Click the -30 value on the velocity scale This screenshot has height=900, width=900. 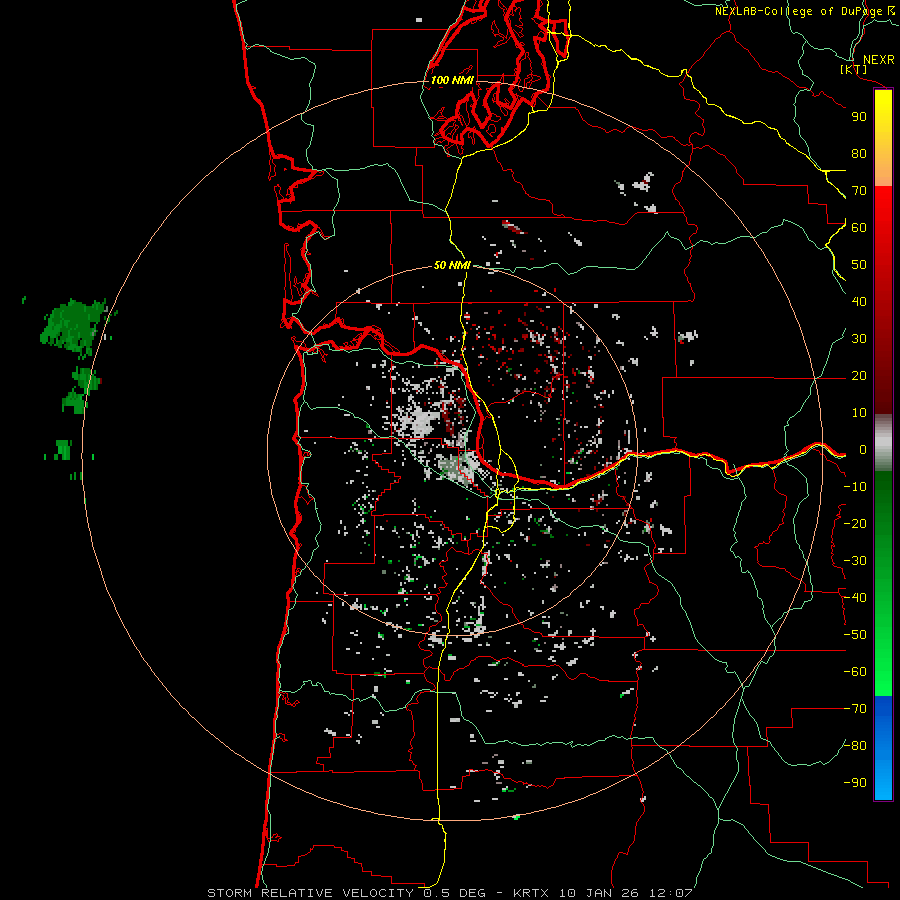click(x=855, y=561)
